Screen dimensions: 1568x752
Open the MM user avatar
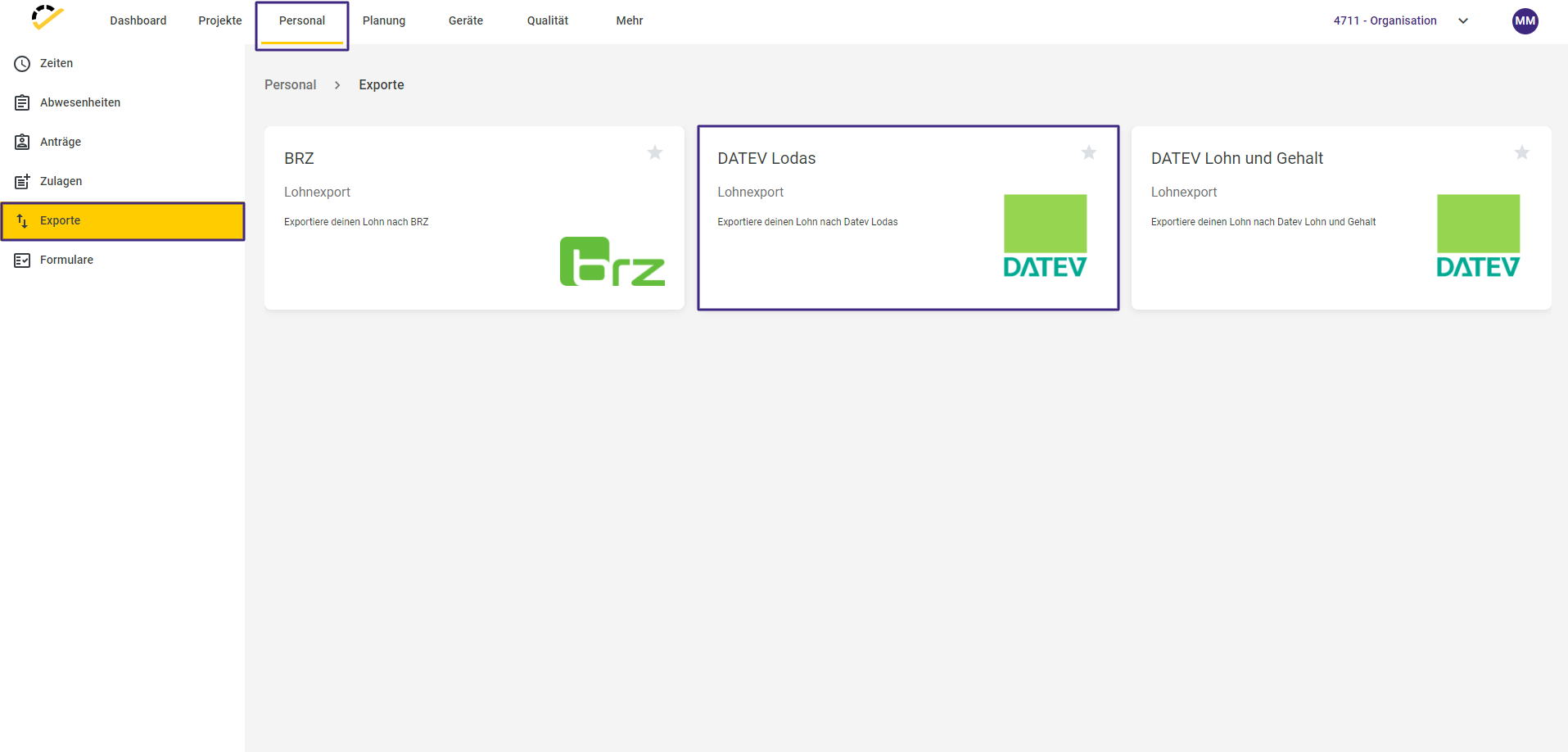pos(1525,21)
